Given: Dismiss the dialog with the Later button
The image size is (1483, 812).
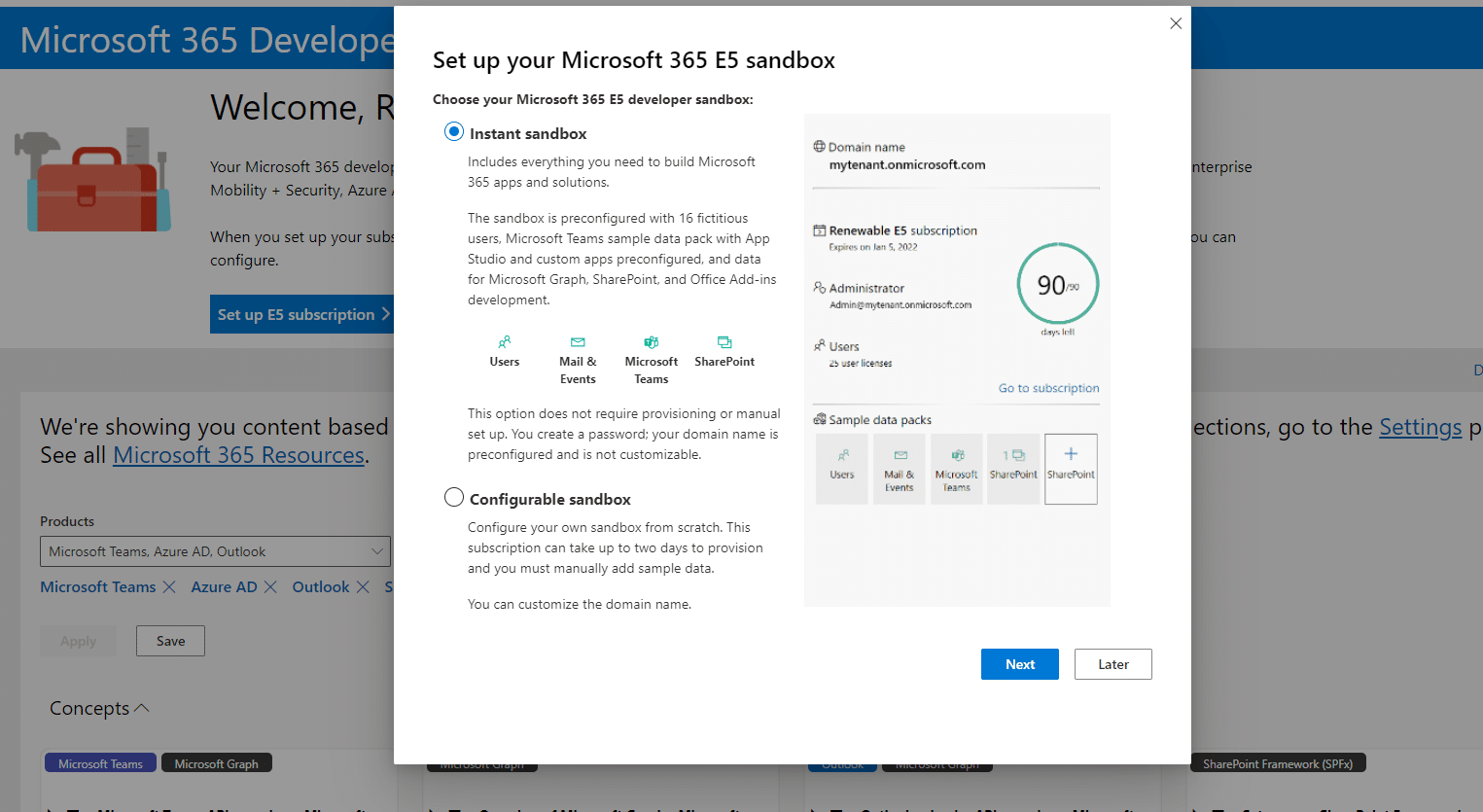Looking at the screenshot, I should (1112, 664).
